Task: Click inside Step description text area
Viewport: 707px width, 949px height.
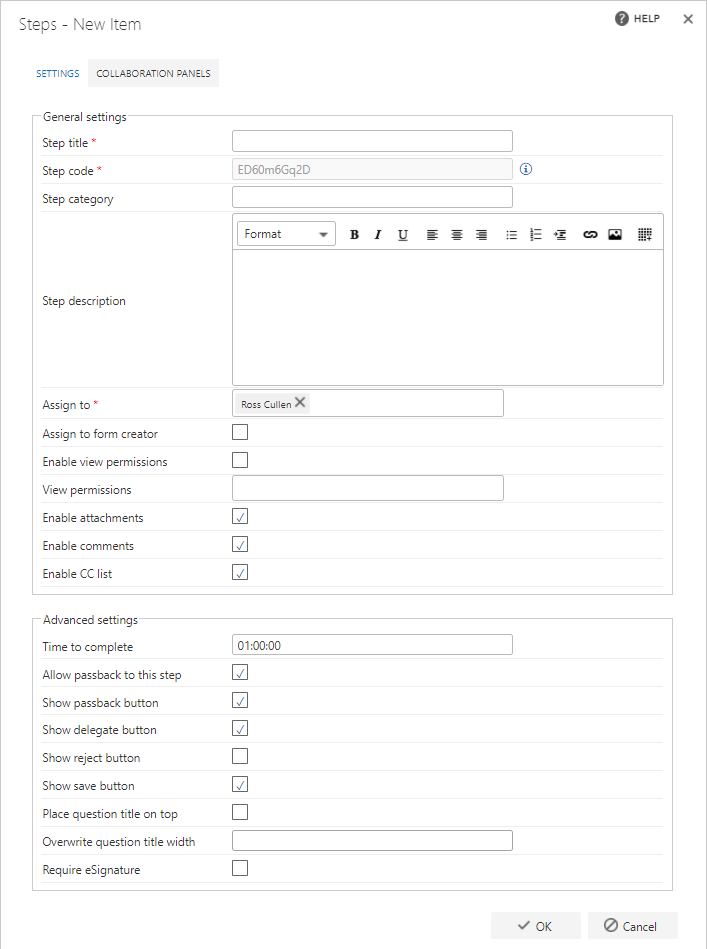Action: tap(448, 317)
